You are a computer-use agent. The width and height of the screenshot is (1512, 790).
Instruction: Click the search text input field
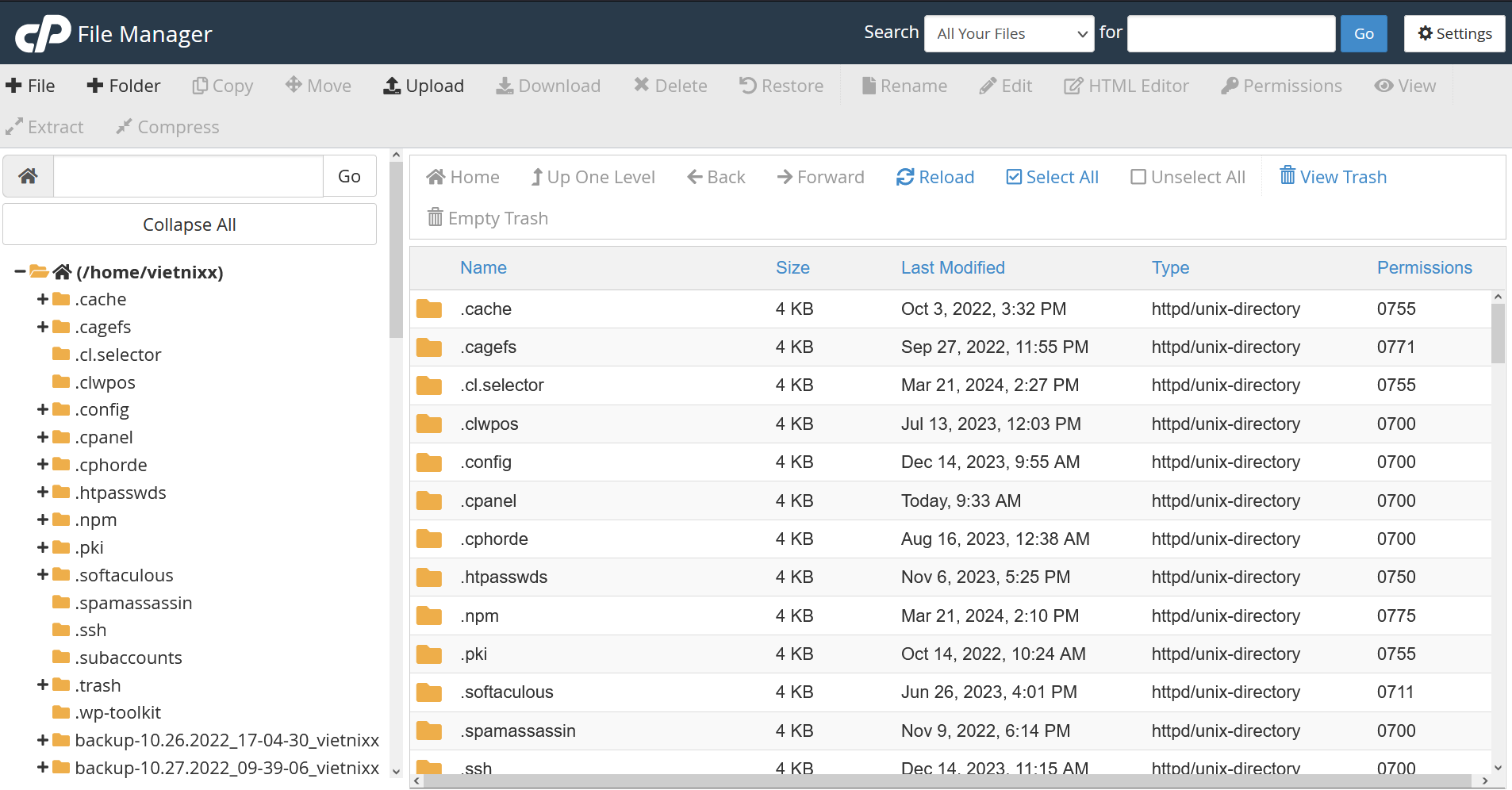tap(1230, 33)
